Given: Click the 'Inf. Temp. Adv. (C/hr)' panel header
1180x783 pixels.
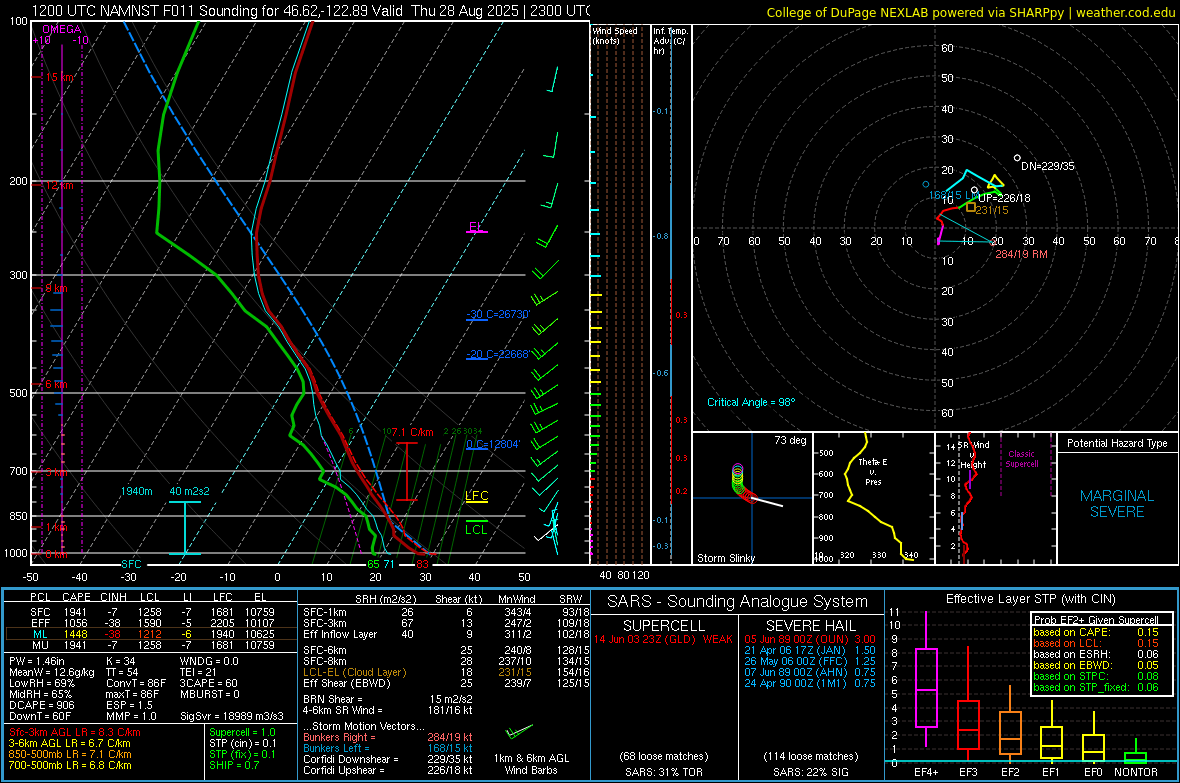Looking at the screenshot, I should point(670,41).
